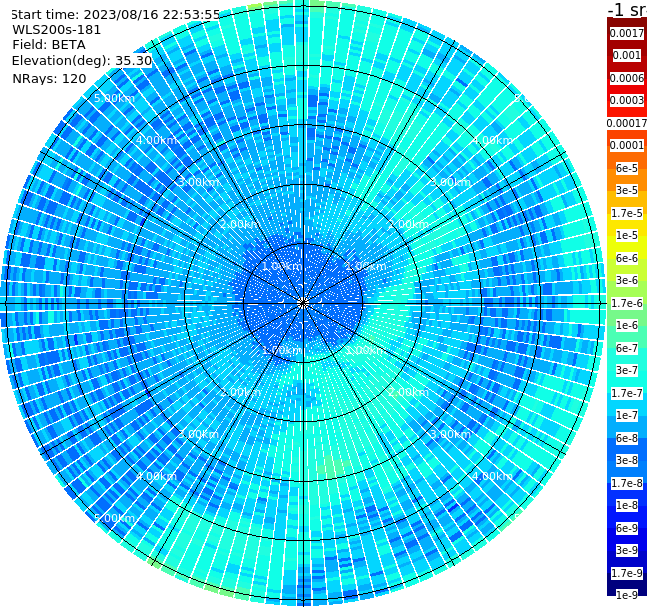Screen dimensions: 647x607
Task: Click the WLS200s-181 instrument label
Action: click(x=57, y=30)
